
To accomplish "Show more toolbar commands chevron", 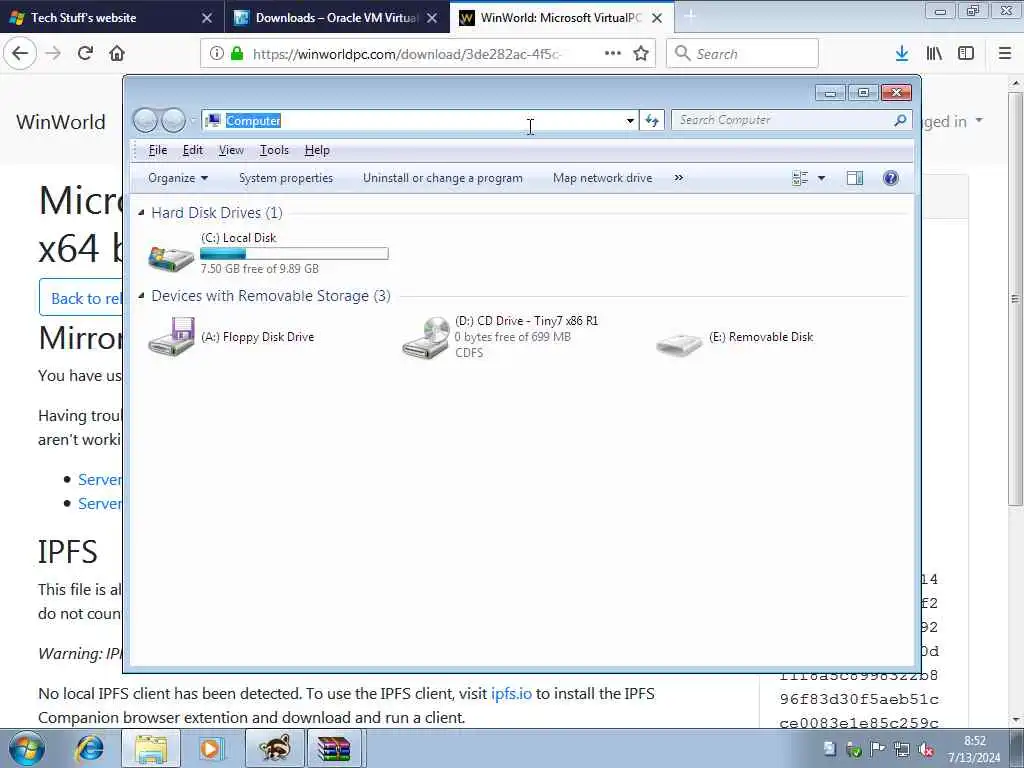I will [679, 178].
